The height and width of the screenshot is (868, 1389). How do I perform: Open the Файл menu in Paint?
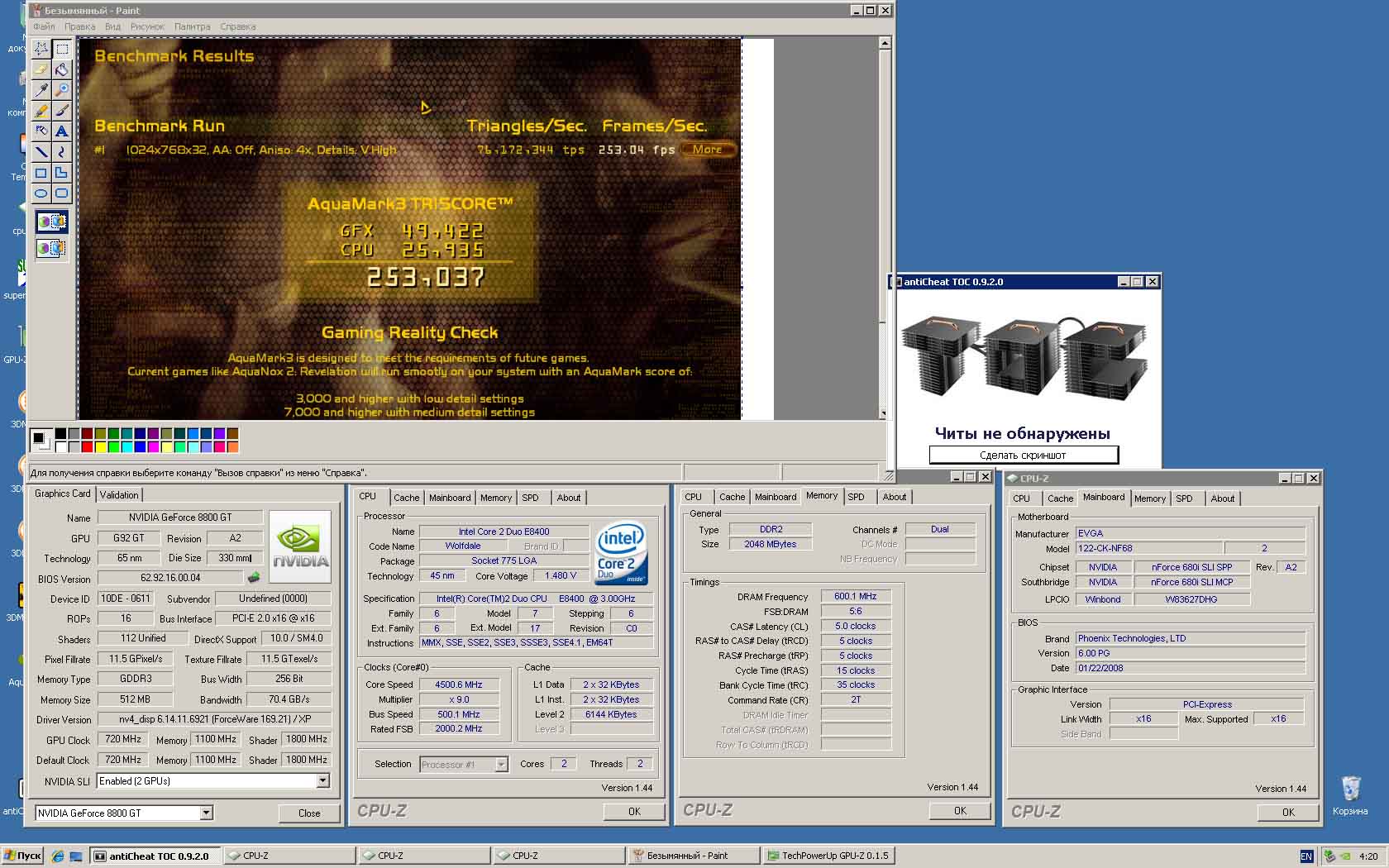44,26
